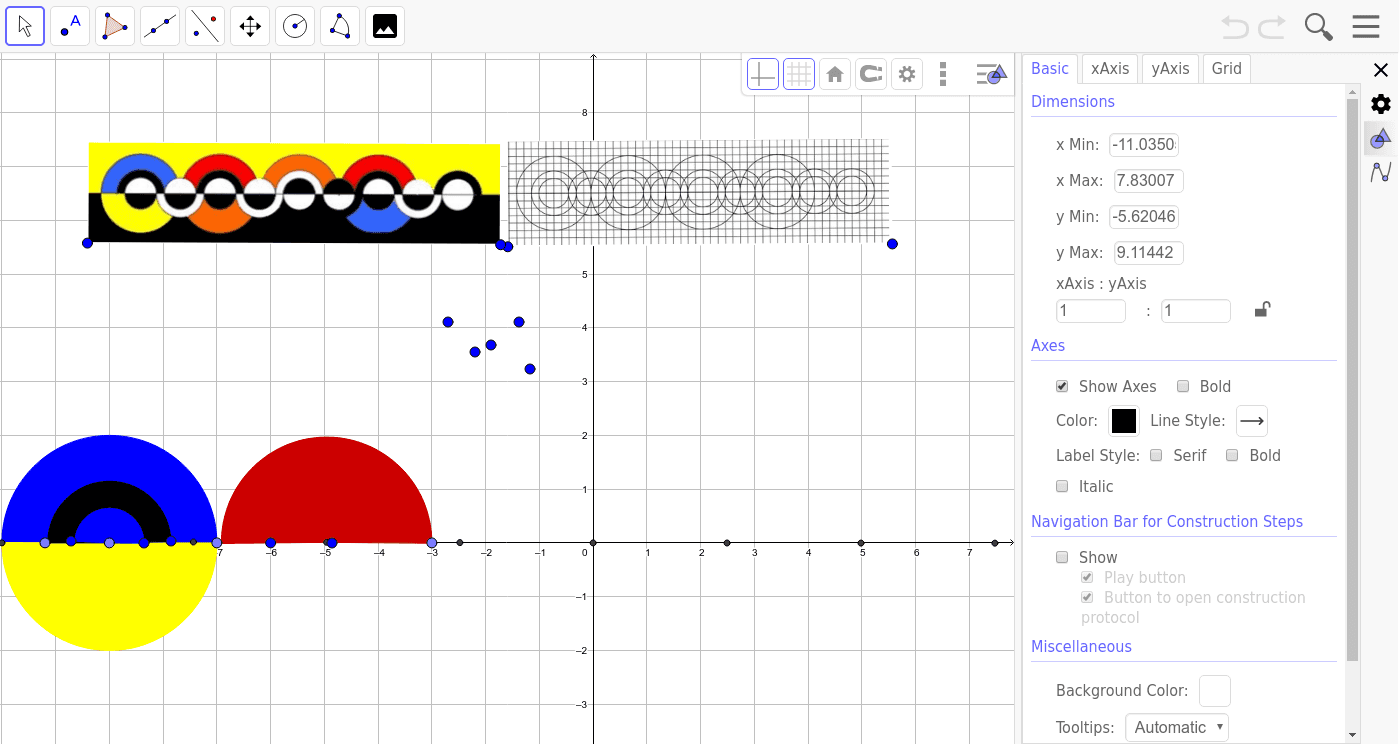Select the Circle through three points tool
Viewport: 1400px width, 746px height.
[x=340, y=26]
